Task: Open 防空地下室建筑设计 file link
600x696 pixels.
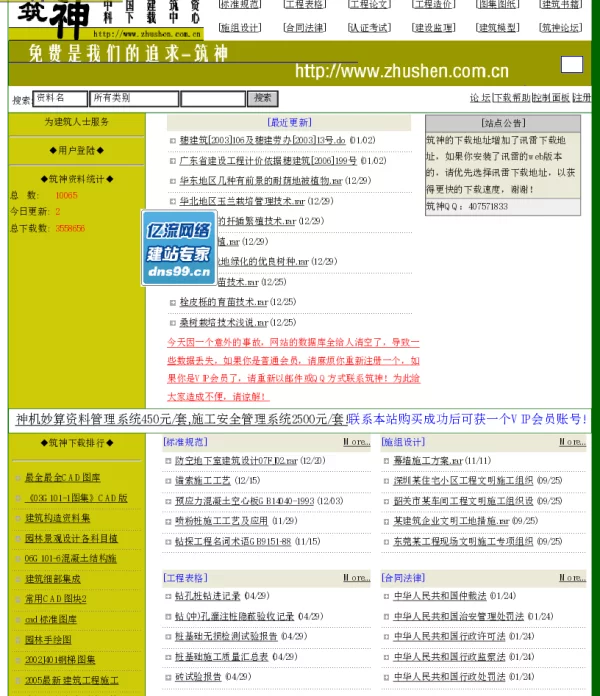Action: point(236,461)
